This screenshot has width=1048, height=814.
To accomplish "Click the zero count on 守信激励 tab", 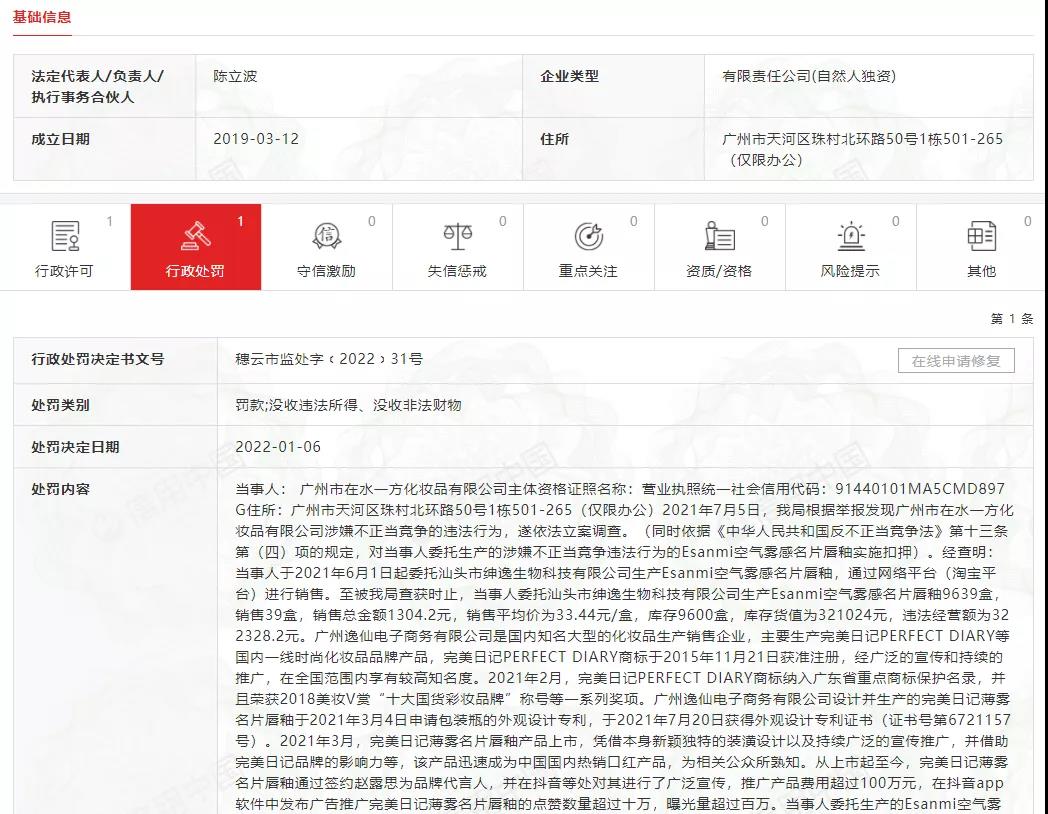I will [372, 221].
